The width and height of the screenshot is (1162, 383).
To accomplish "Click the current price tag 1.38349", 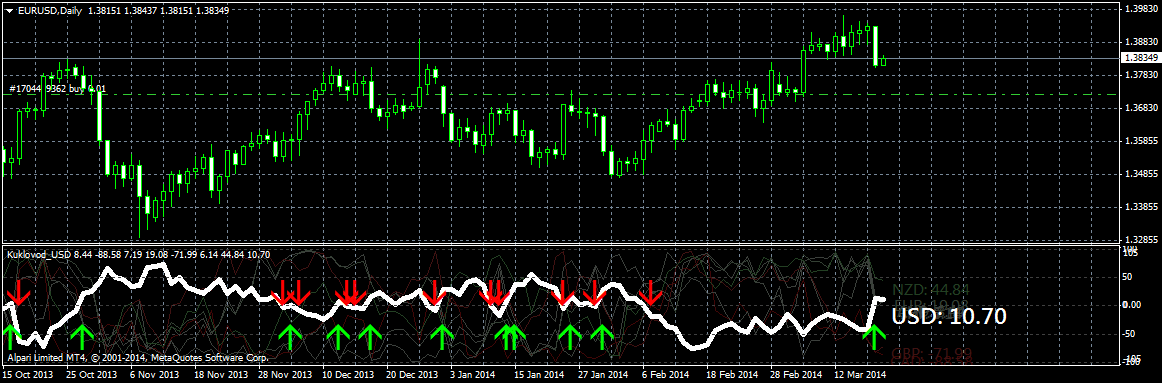I will click(1141, 57).
